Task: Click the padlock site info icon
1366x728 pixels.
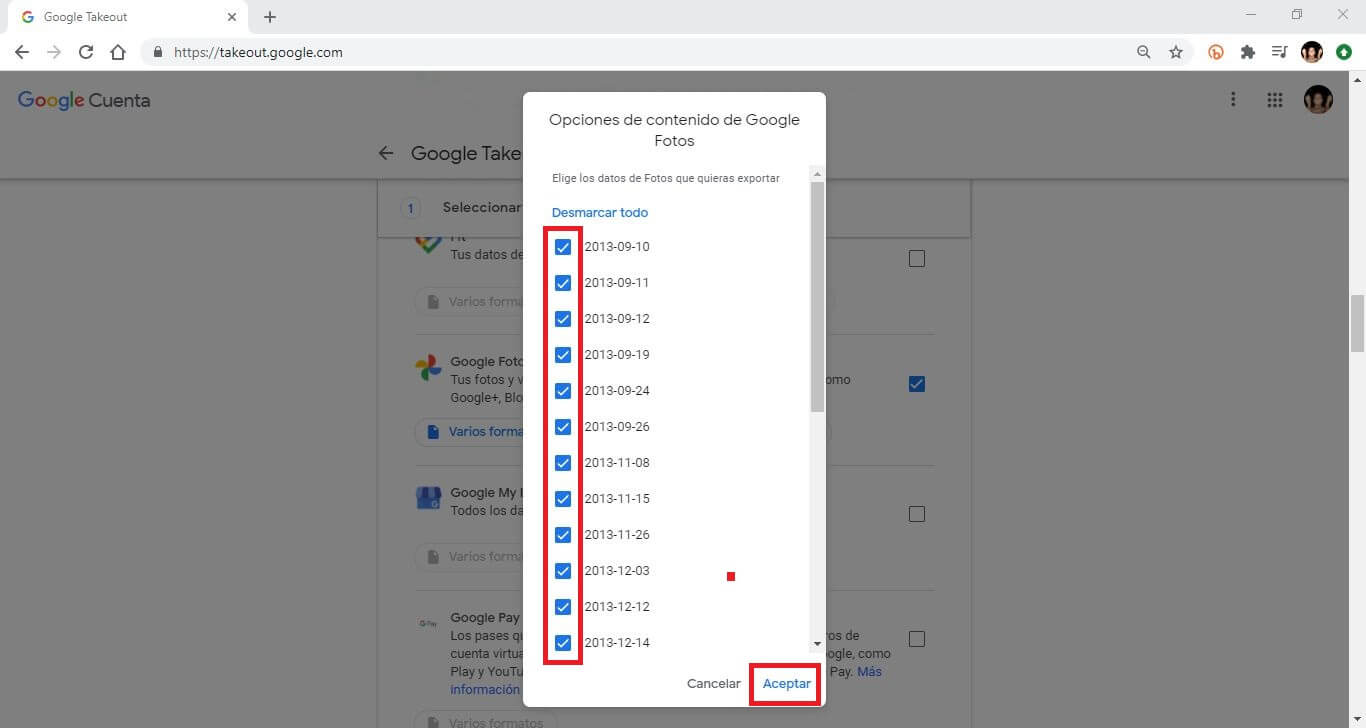Action: pos(158,52)
